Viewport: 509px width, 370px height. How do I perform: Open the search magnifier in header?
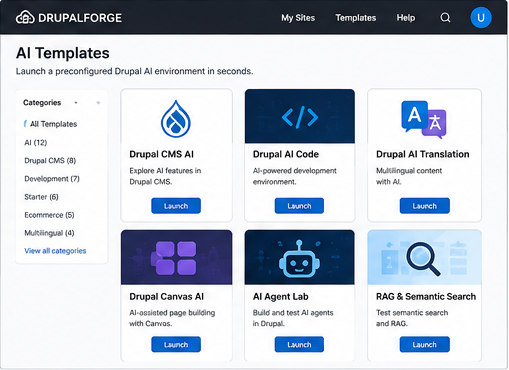(445, 17)
